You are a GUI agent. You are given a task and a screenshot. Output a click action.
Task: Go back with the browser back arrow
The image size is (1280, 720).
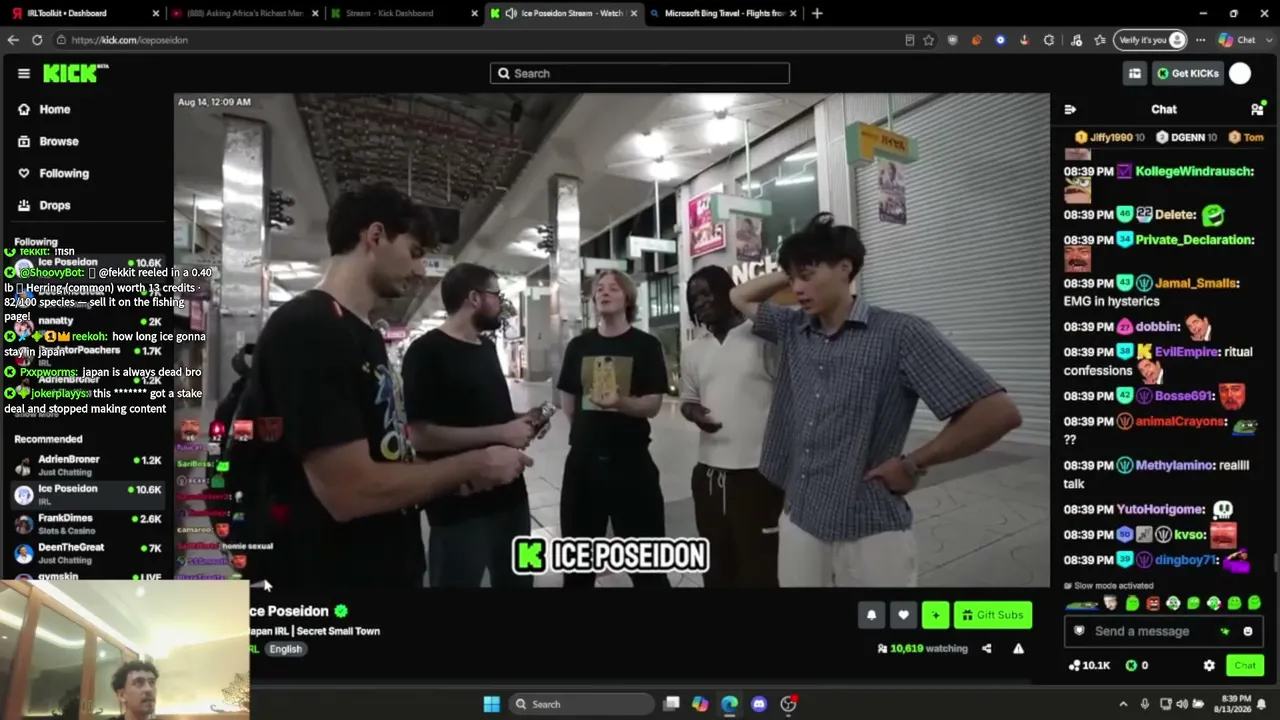[13, 40]
